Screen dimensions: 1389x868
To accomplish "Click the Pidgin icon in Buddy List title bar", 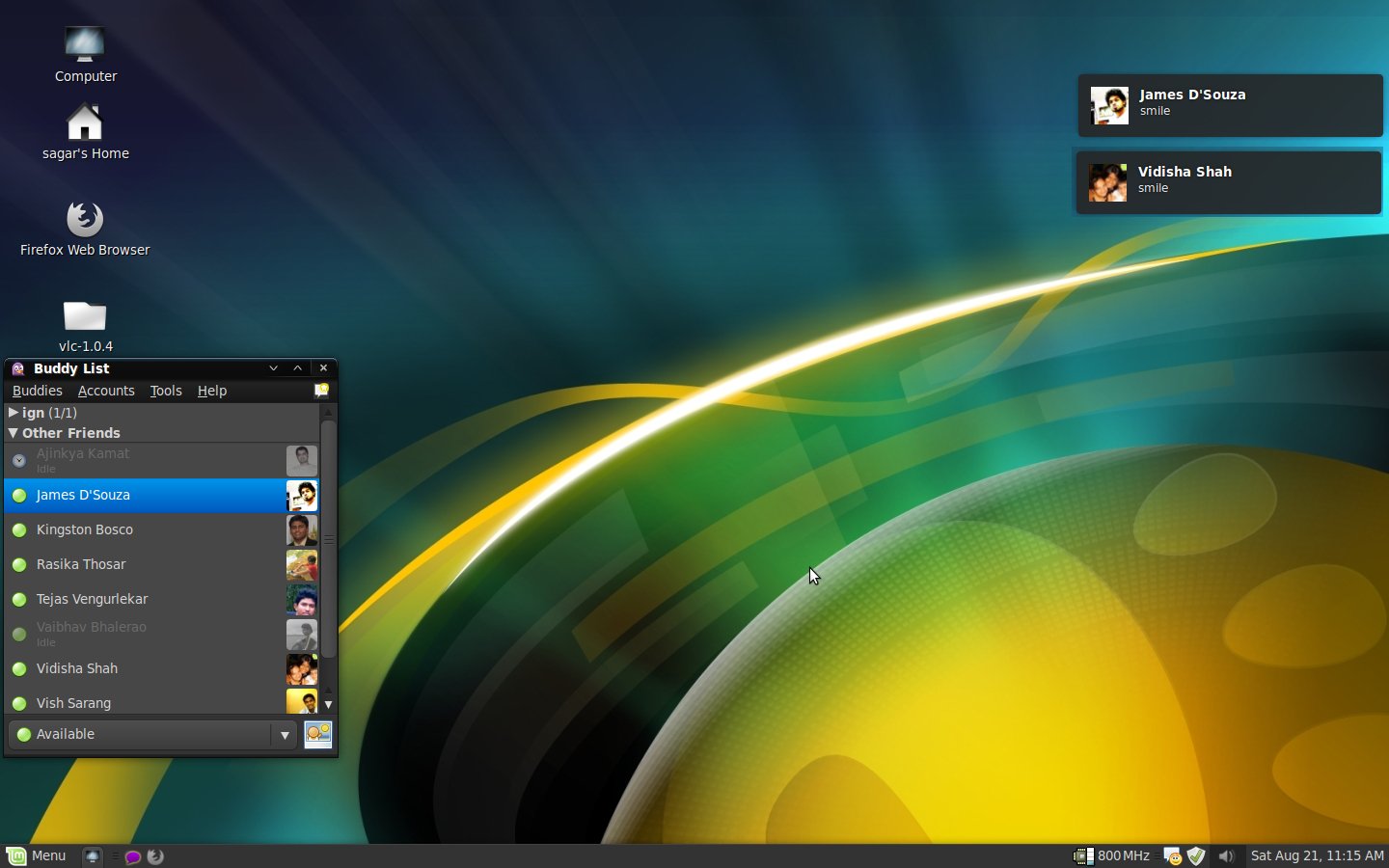I will 18,368.
